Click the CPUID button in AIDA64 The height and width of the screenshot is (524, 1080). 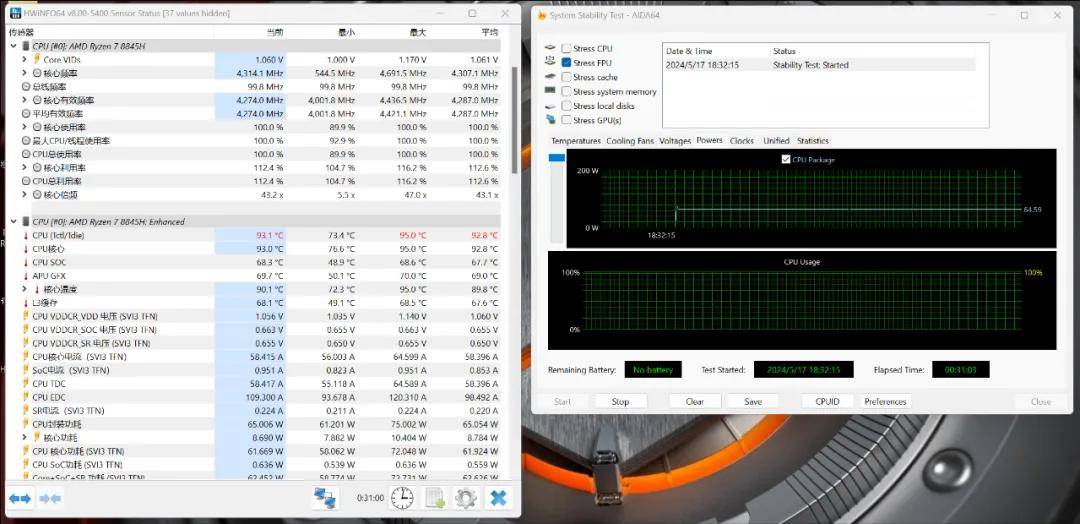tap(827, 401)
